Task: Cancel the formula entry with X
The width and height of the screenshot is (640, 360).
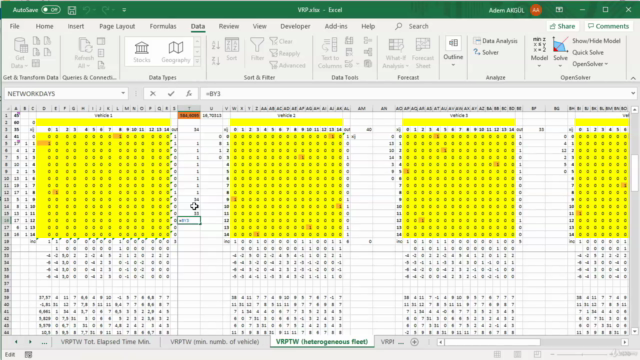Action: 153,93
